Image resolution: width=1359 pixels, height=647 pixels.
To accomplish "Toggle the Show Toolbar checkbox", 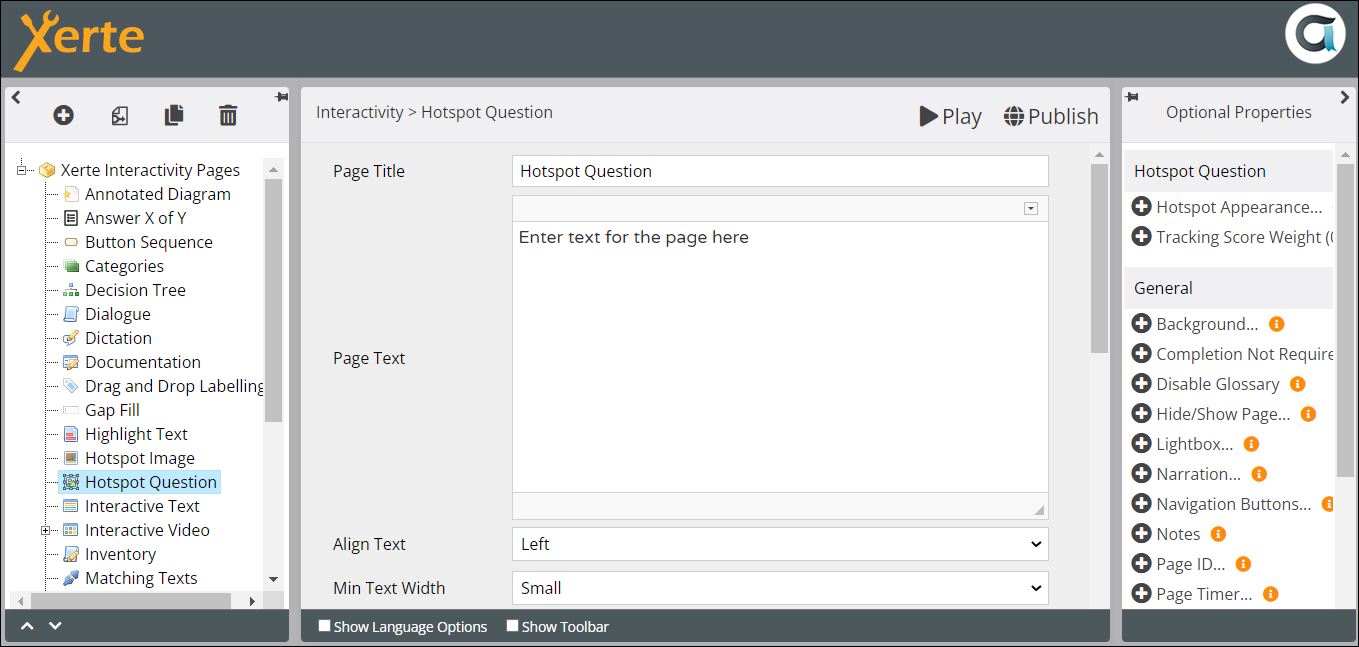I will coord(512,626).
